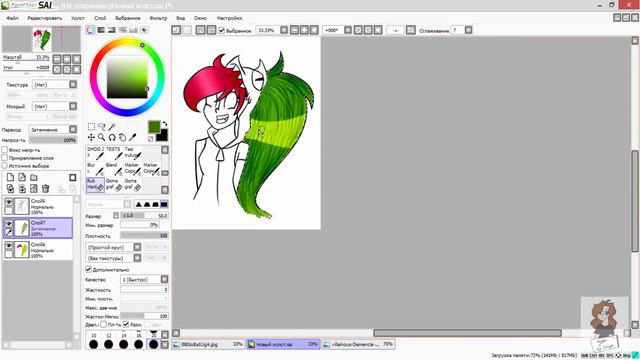Select the move layer tool
This screenshot has height=360, width=640.
click(91, 138)
